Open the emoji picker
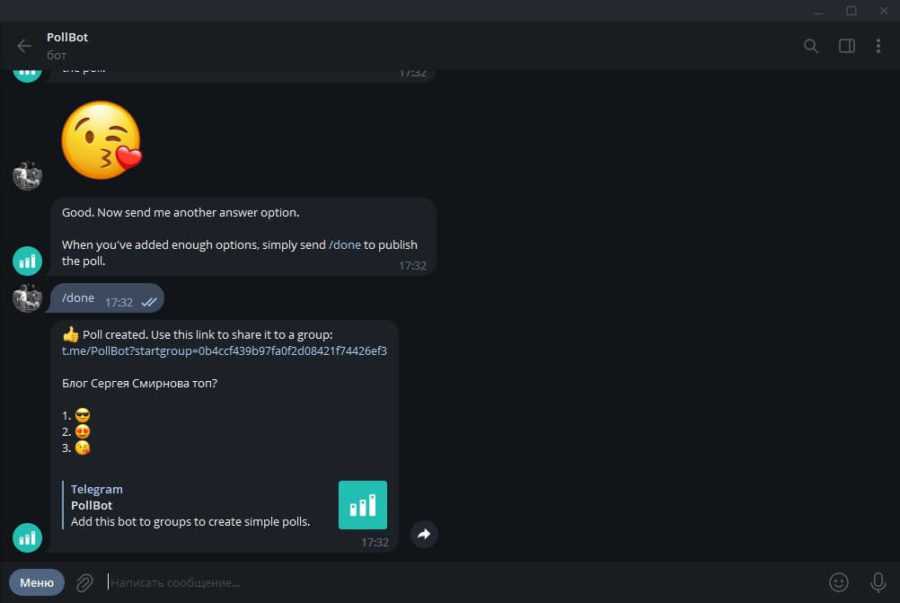The height and width of the screenshot is (603, 900). click(838, 582)
